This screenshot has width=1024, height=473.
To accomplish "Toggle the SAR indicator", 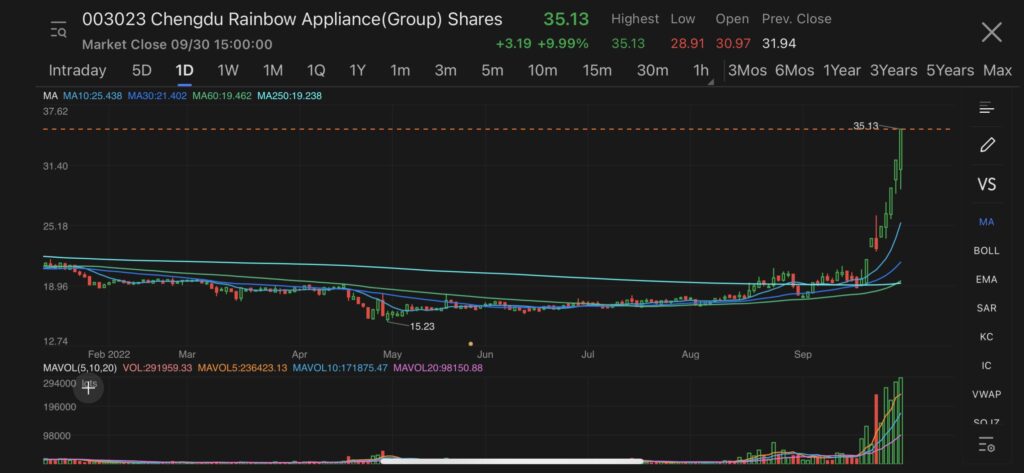I will (x=986, y=308).
